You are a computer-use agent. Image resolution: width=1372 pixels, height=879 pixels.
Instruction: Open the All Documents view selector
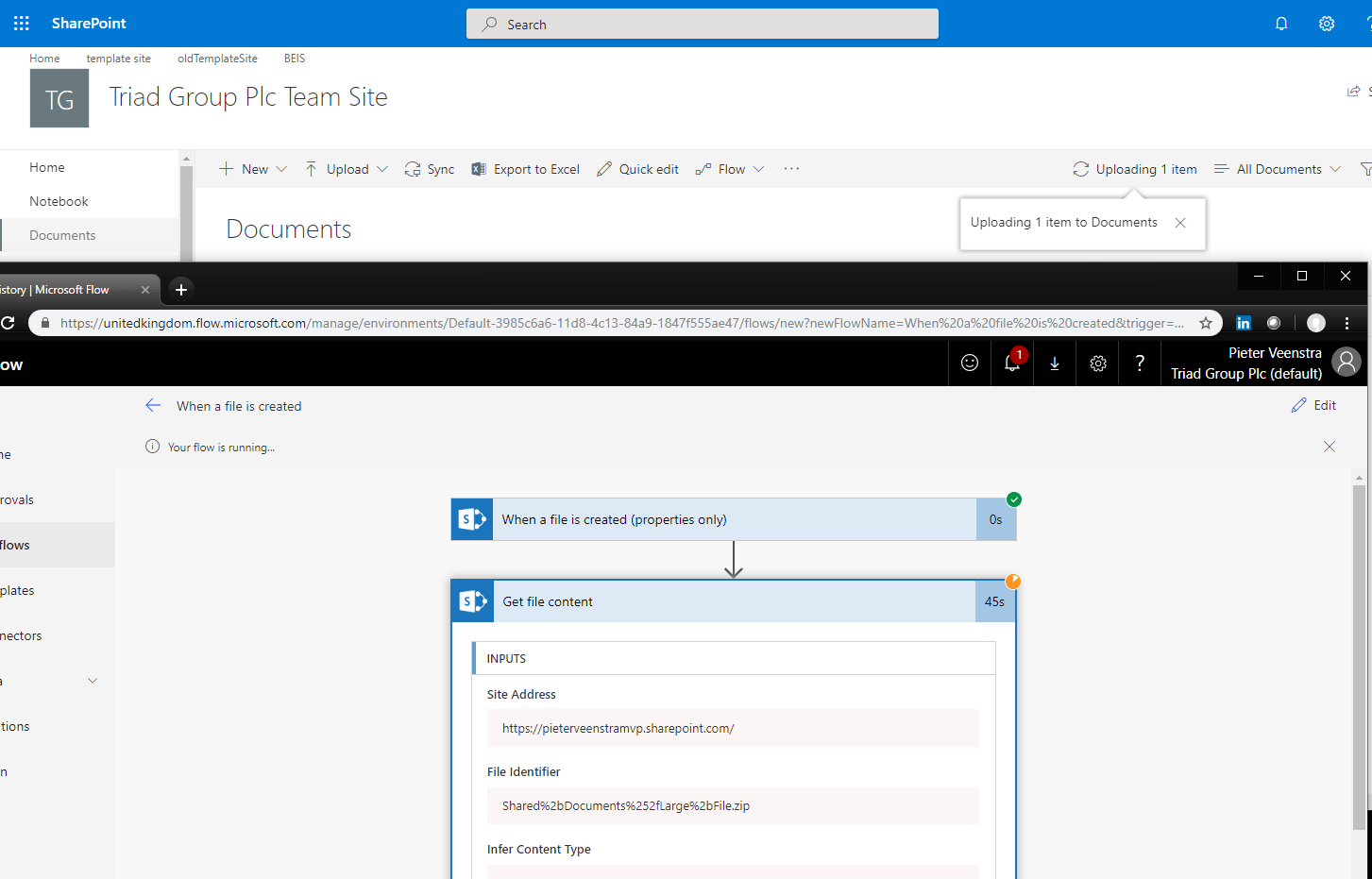pyautogui.click(x=1278, y=169)
